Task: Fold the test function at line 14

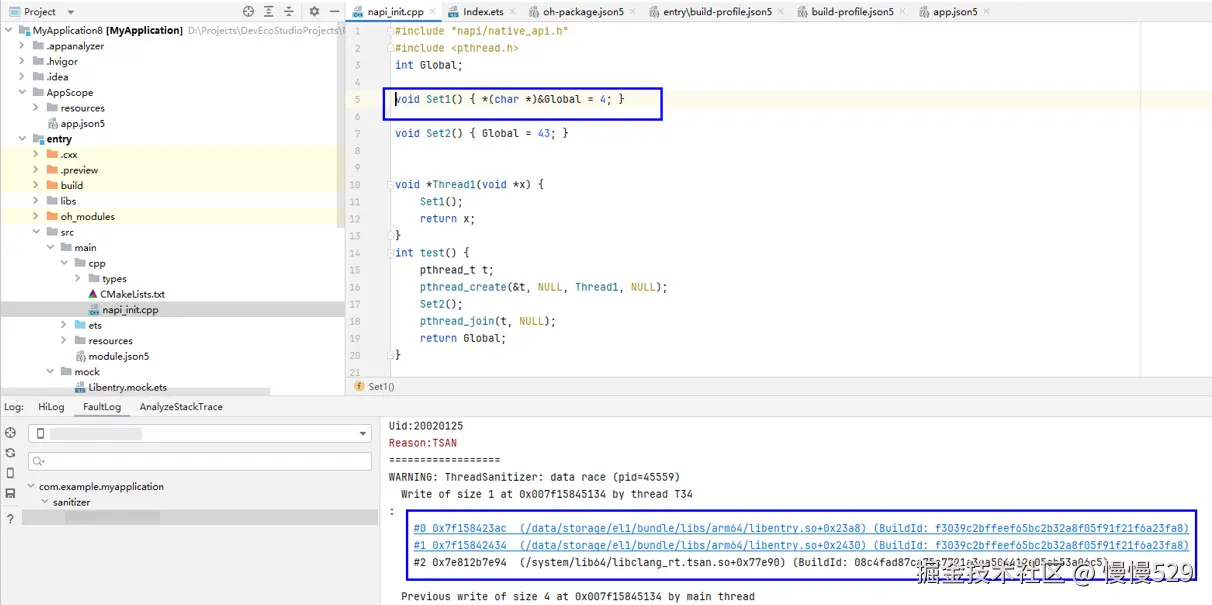Action: coord(389,253)
